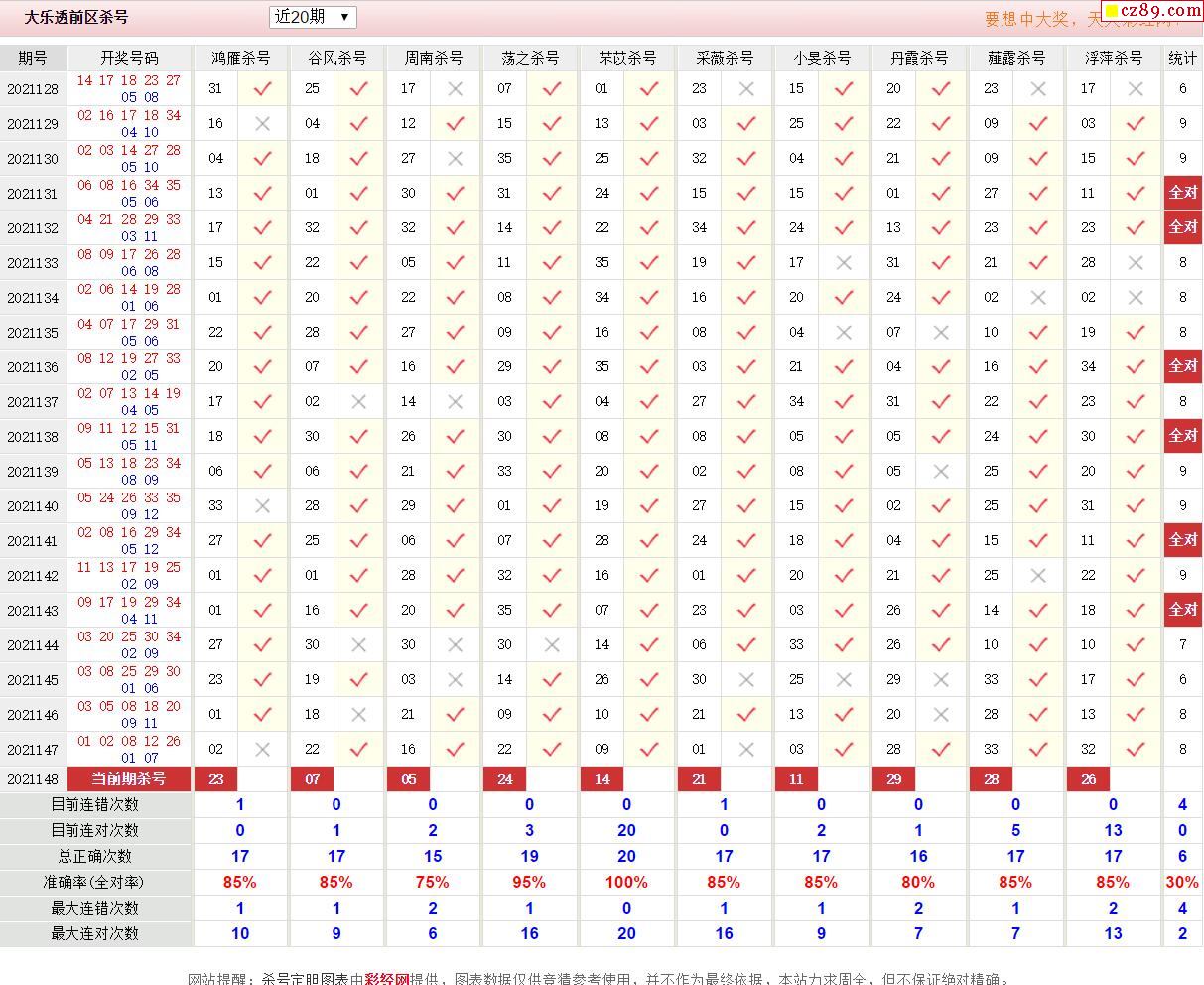The width and height of the screenshot is (1204, 985).
Task: Click the check mark for 鸿雁杀号 in row 2021128
Action: [262, 89]
